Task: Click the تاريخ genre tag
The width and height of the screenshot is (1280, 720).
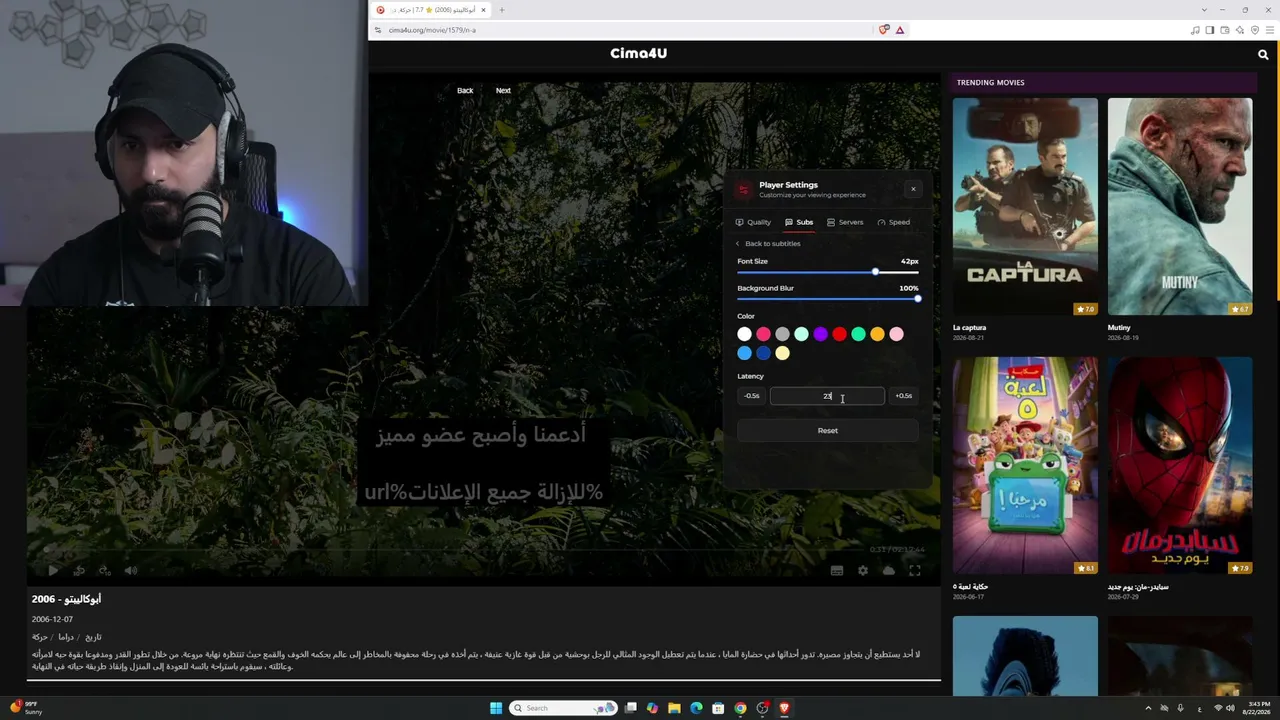Action: pyautogui.click(x=93, y=637)
